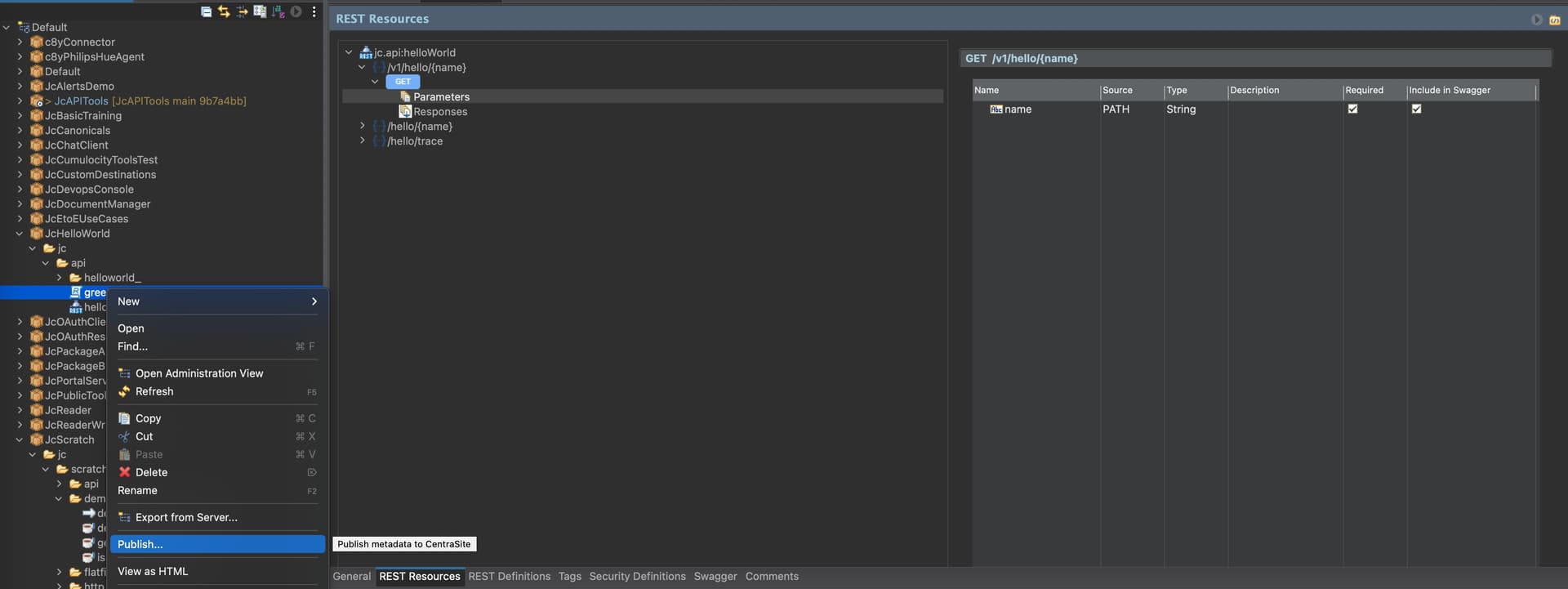Click the String type cell
Screen dimensions: 1568x589
click(1181, 109)
